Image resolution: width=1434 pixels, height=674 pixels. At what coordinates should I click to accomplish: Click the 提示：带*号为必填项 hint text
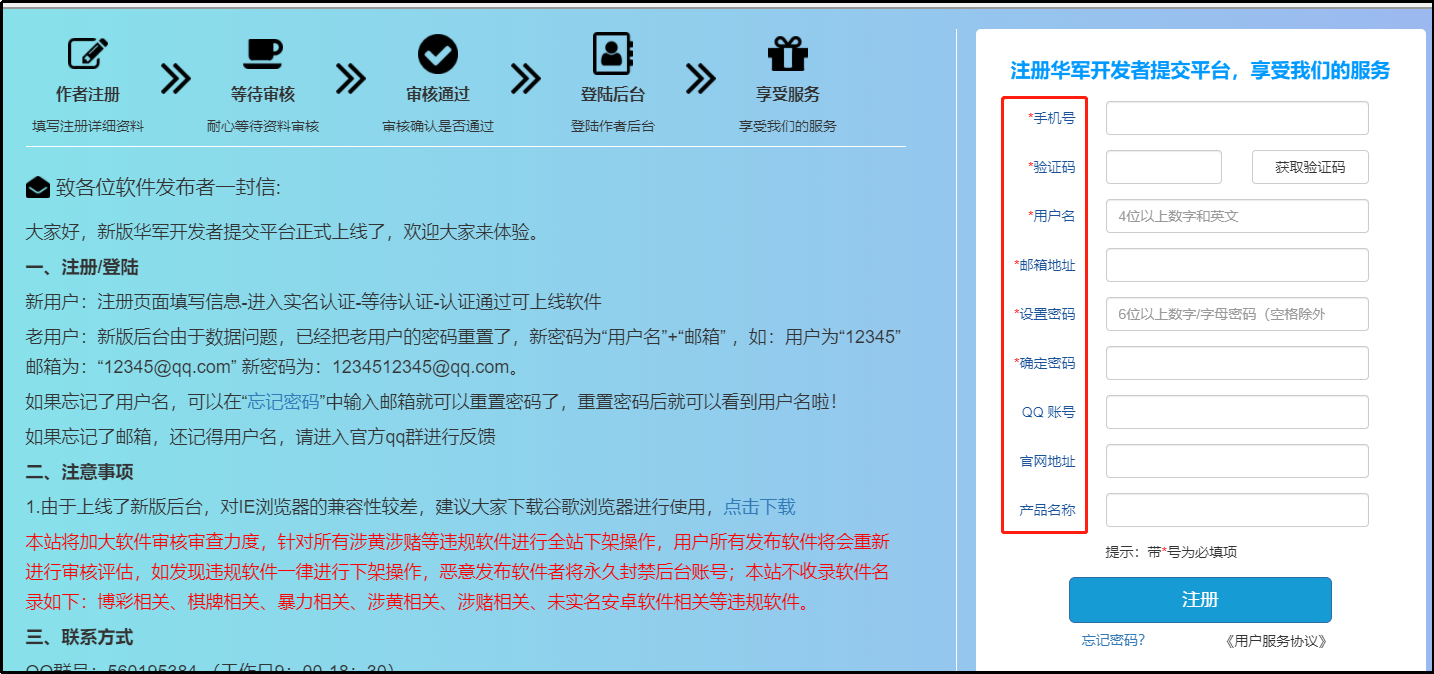[x=1171, y=552]
